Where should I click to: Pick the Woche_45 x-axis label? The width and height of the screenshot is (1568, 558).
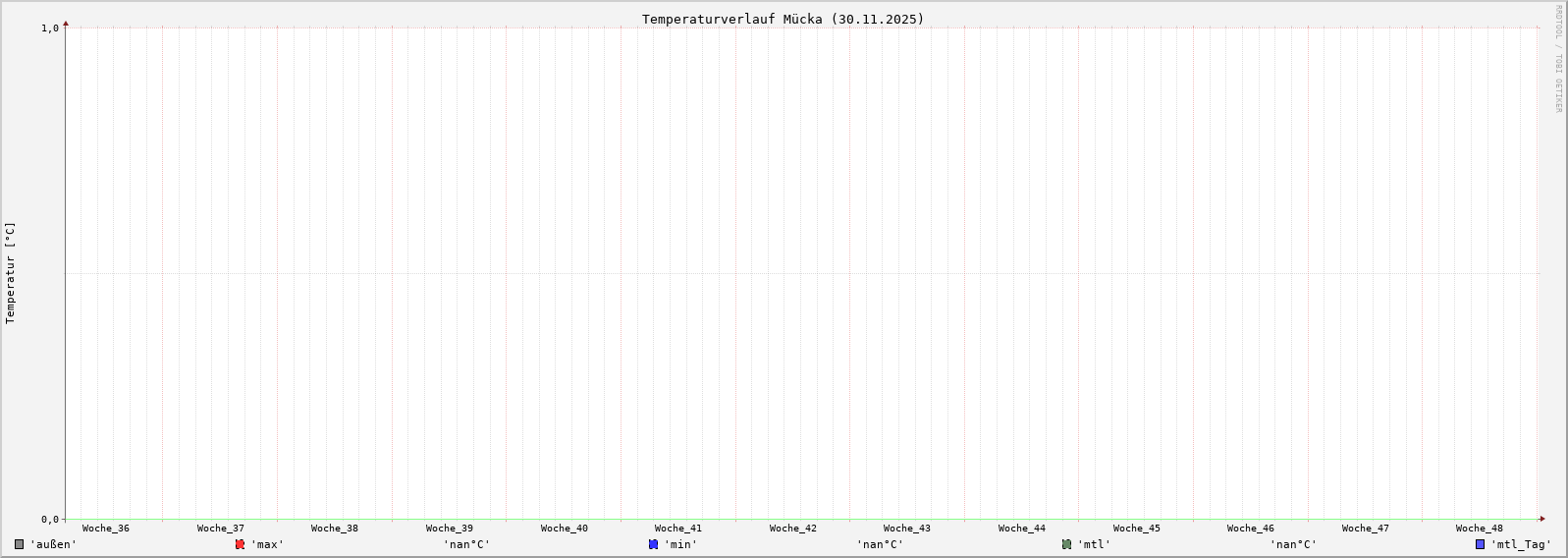1136,529
